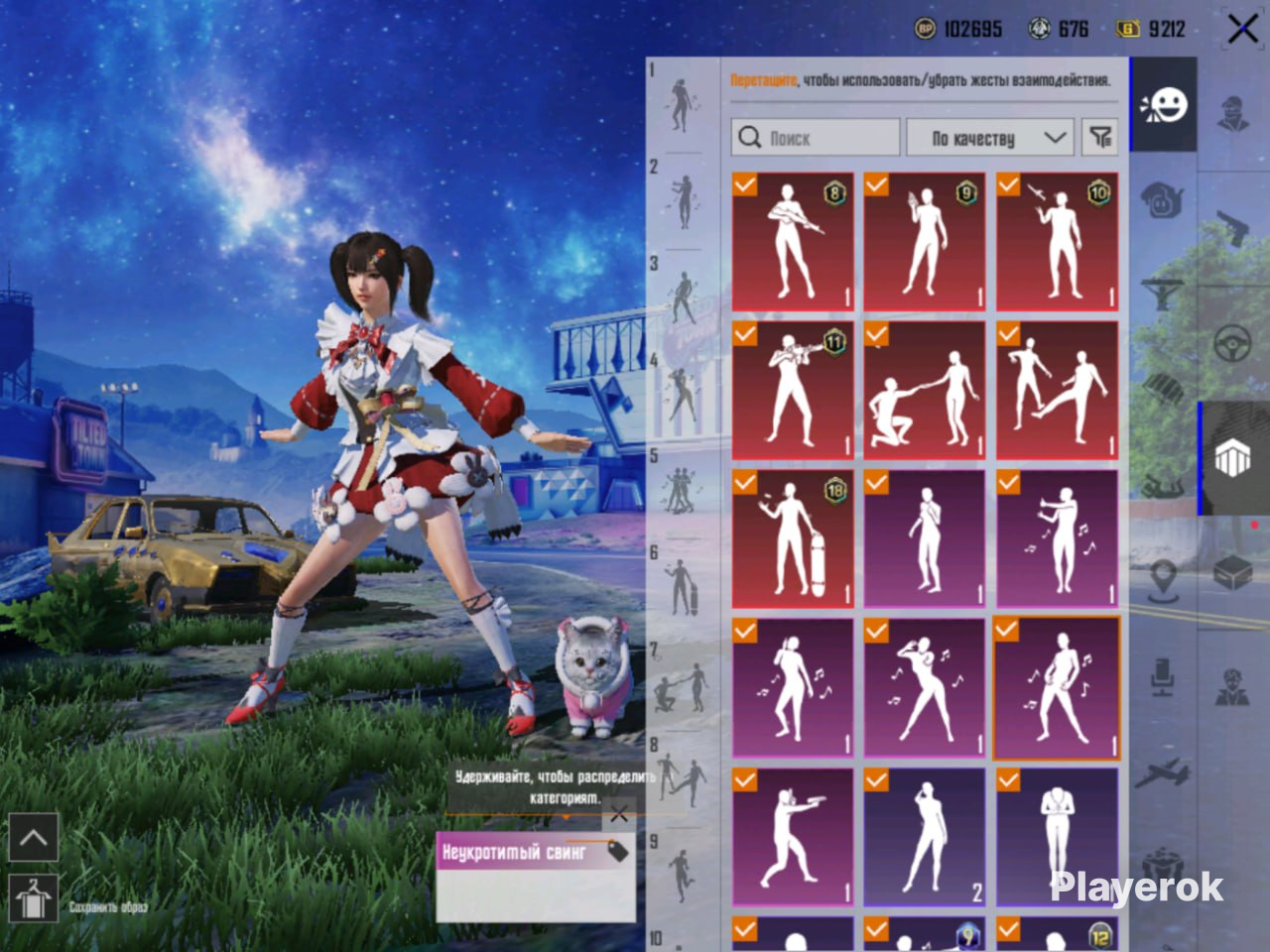The height and width of the screenshot is (952, 1270).
Task: Toggle checkmark on finger-gun pose emote
Action: click(745, 780)
